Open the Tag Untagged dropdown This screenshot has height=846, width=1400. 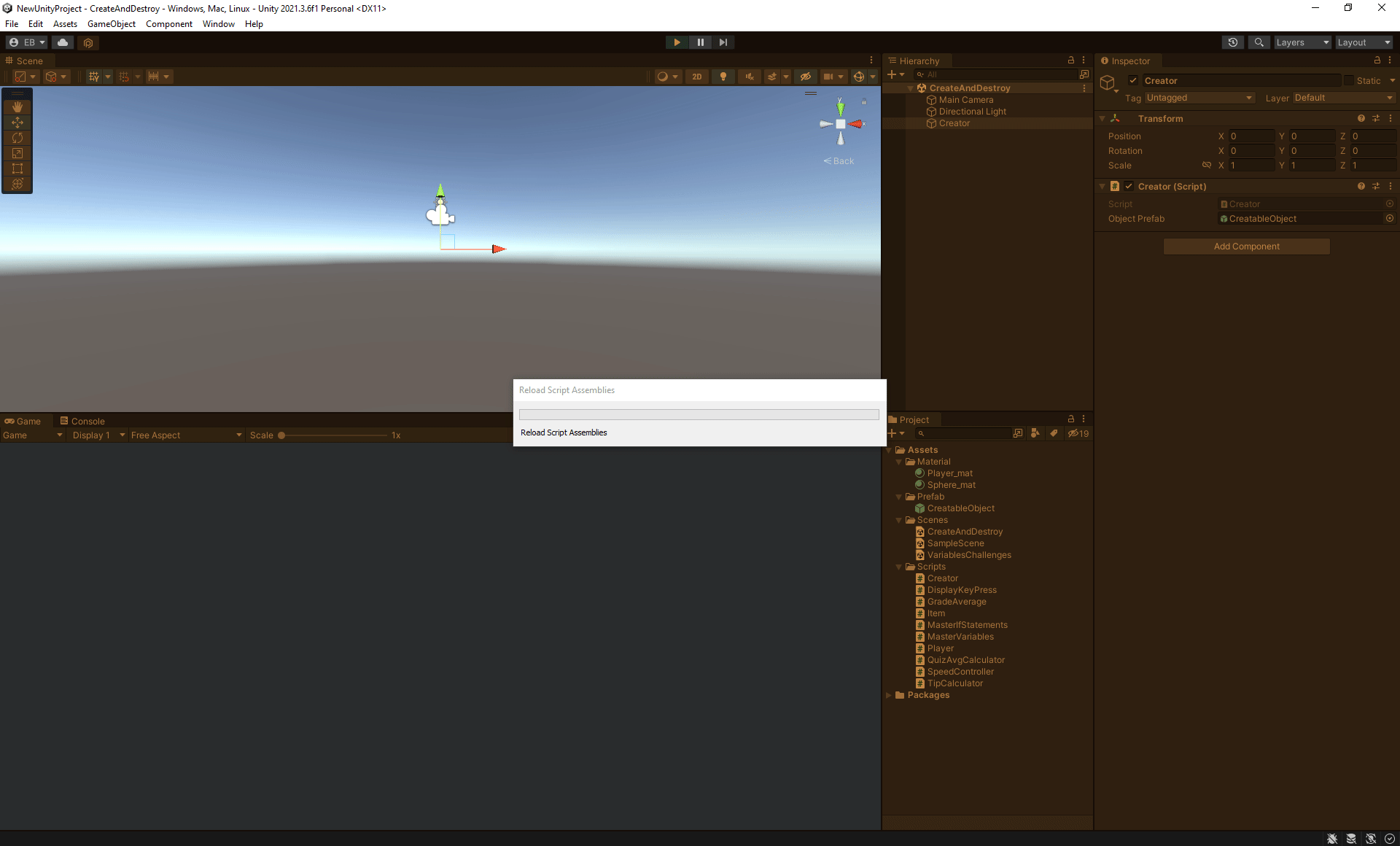point(1199,98)
